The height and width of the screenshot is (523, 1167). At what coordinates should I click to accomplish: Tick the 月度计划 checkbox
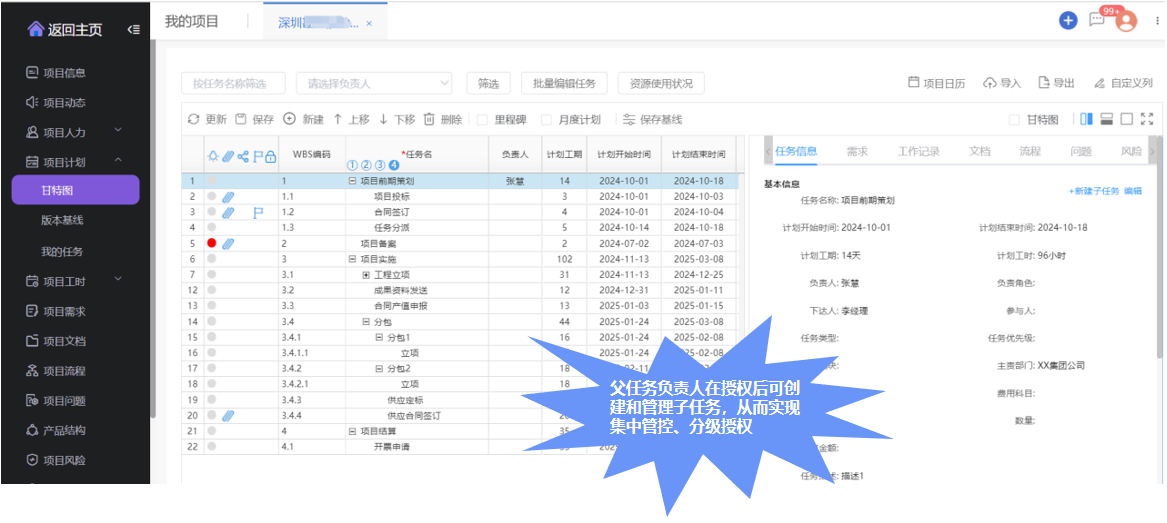coord(546,120)
